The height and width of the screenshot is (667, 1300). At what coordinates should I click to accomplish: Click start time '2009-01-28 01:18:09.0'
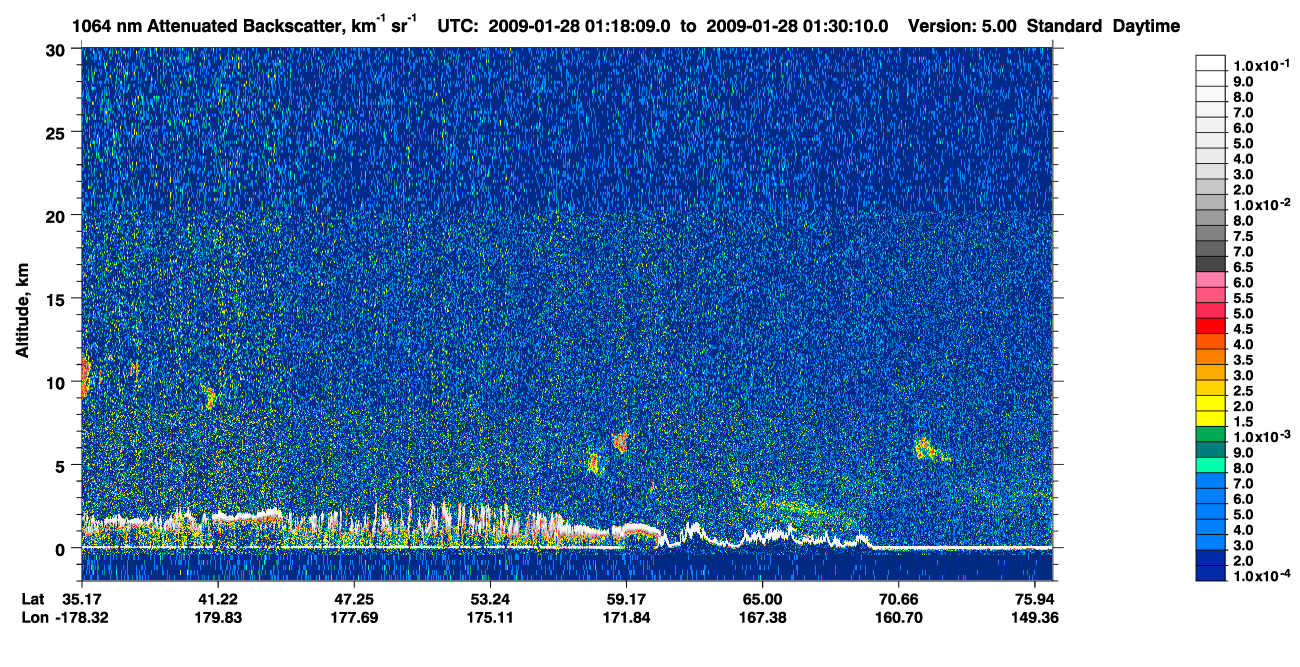(580, 26)
